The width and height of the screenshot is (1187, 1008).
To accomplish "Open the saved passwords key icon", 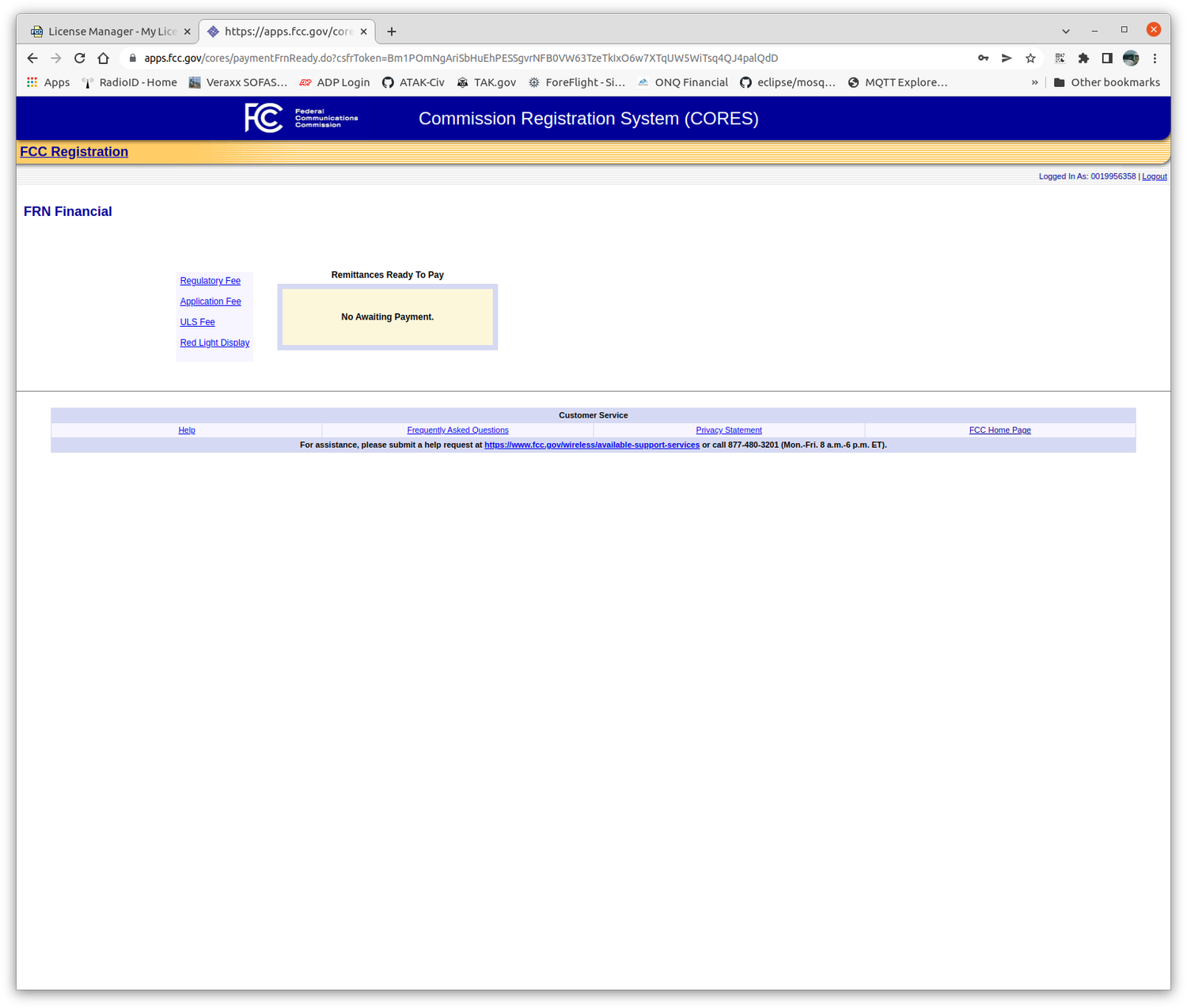I will (x=983, y=58).
